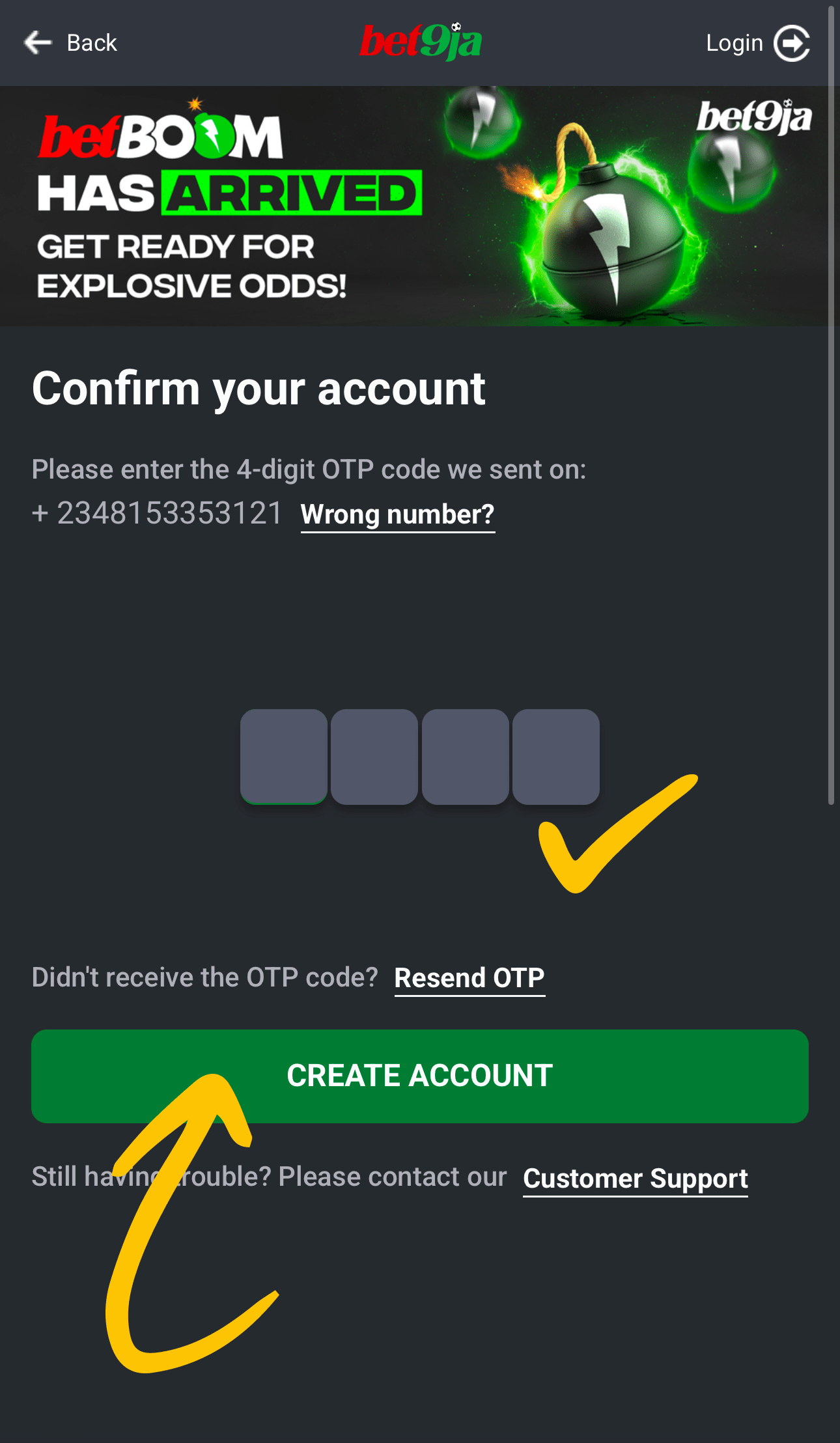Click the bet9ja logo in header

pyautogui.click(x=421, y=42)
